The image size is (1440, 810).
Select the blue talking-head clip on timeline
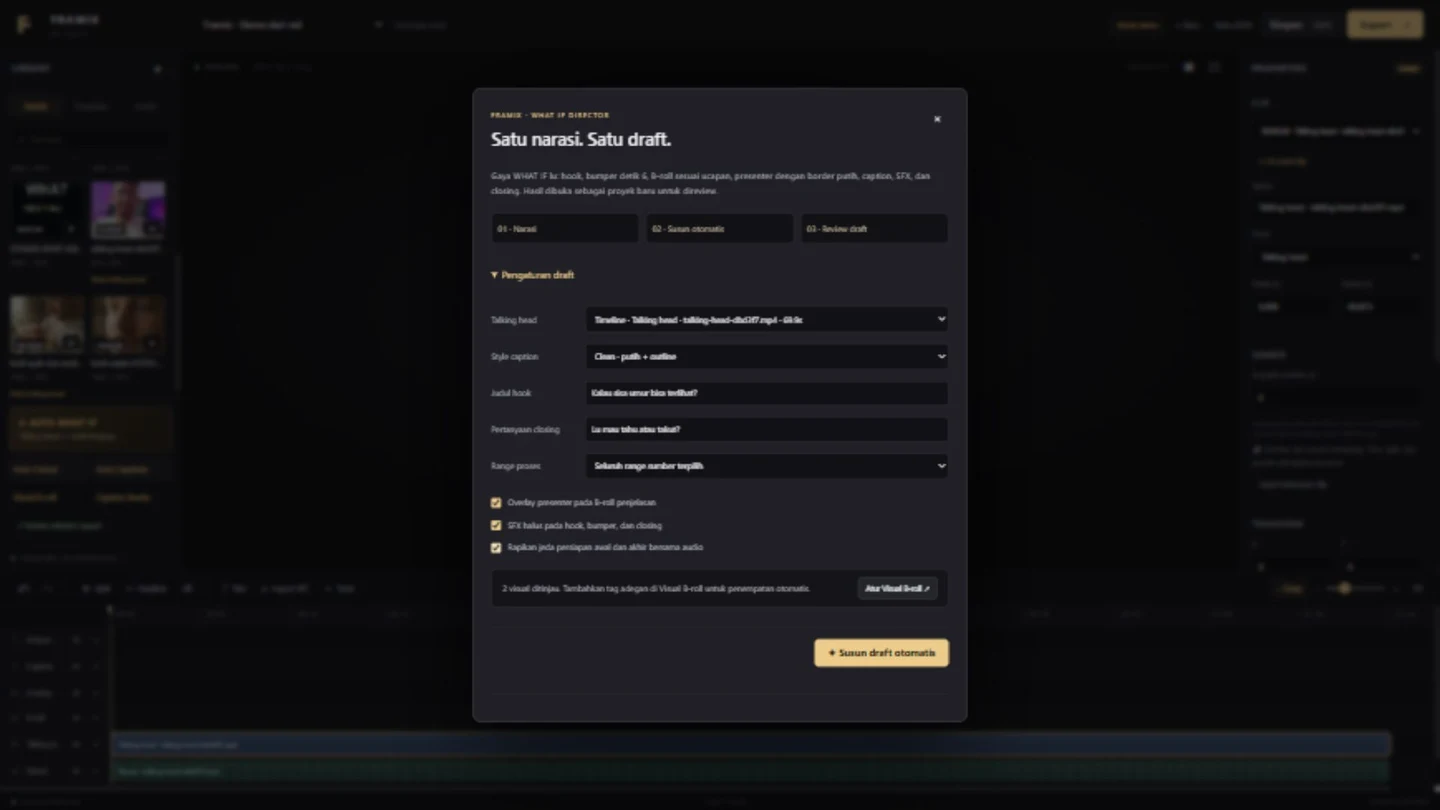click(x=750, y=744)
